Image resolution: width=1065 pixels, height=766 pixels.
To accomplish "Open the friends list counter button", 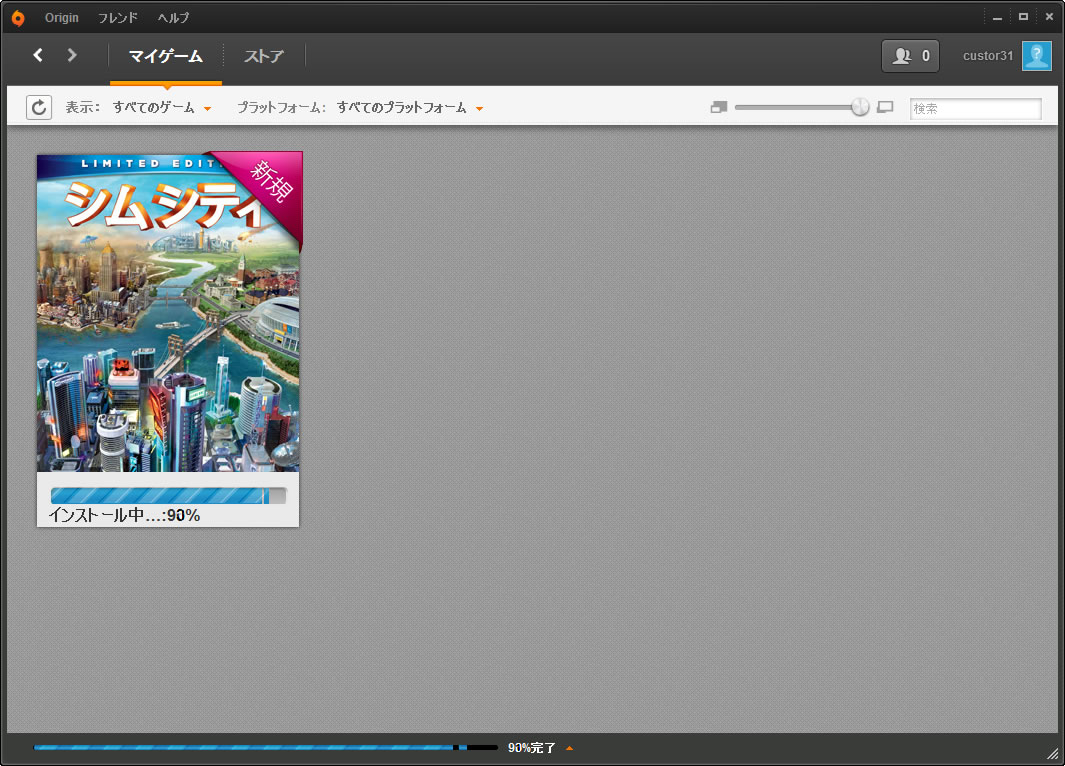I will [x=910, y=56].
